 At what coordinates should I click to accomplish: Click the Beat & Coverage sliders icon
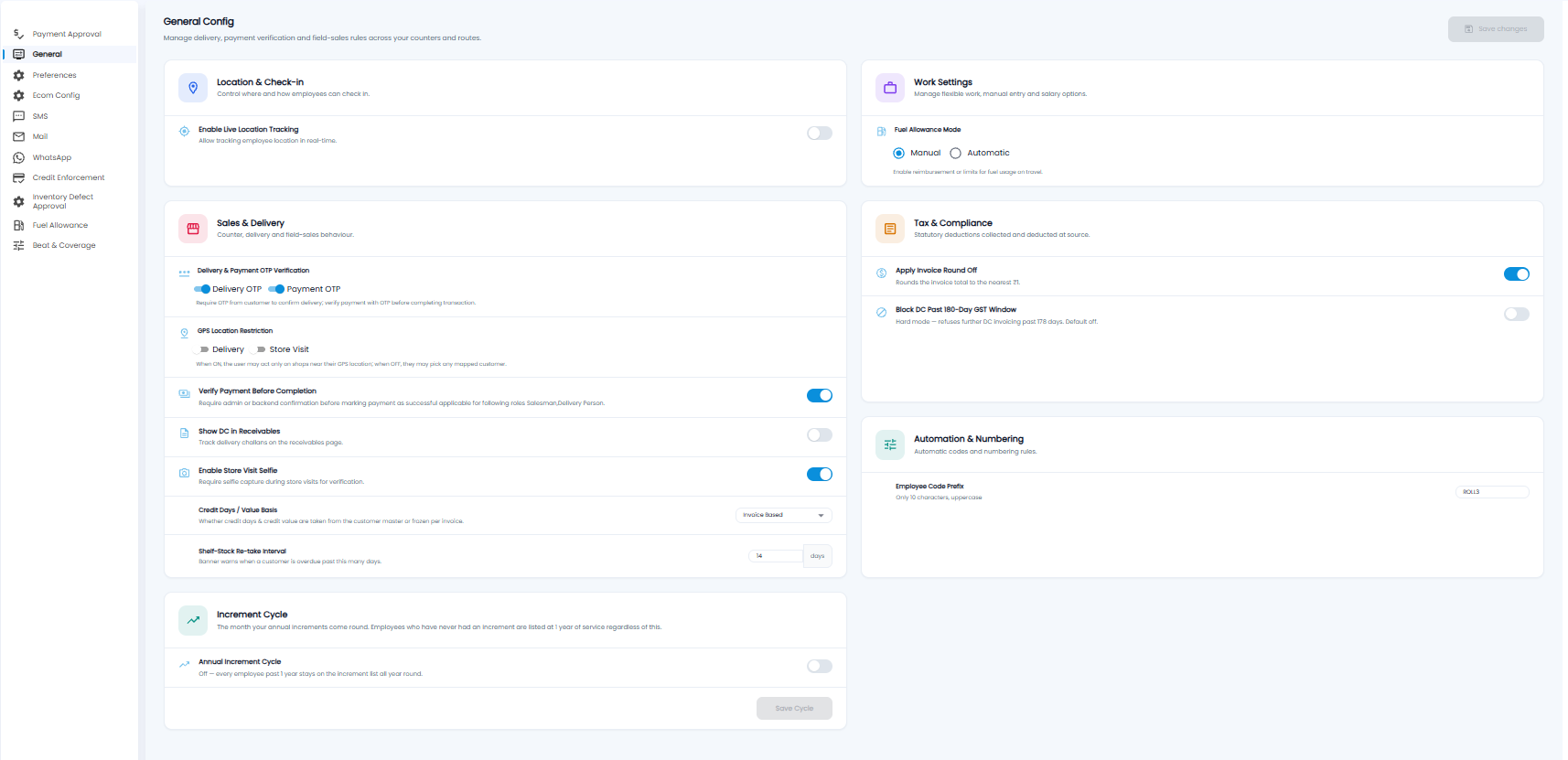18,245
